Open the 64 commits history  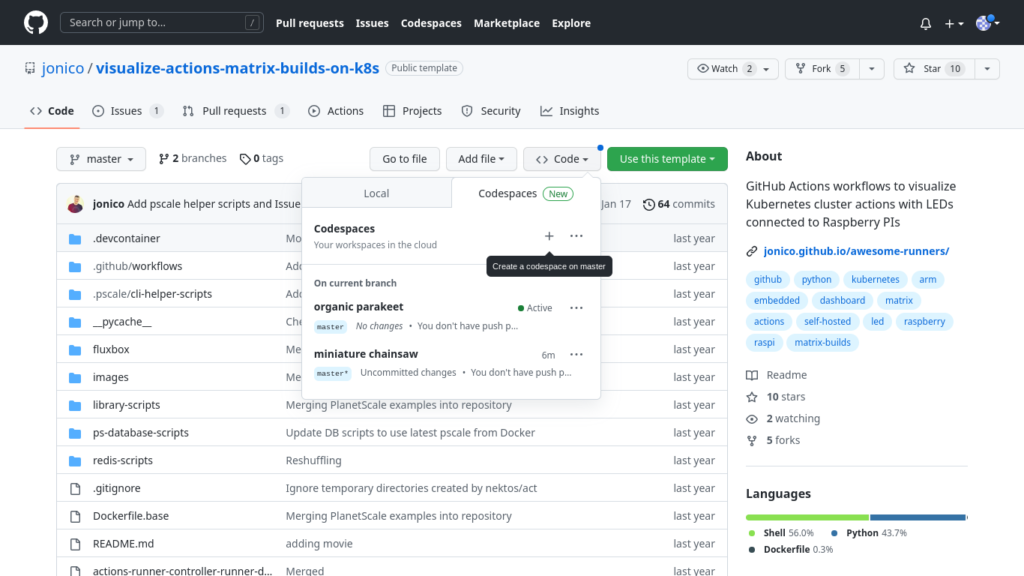[x=679, y=204]
